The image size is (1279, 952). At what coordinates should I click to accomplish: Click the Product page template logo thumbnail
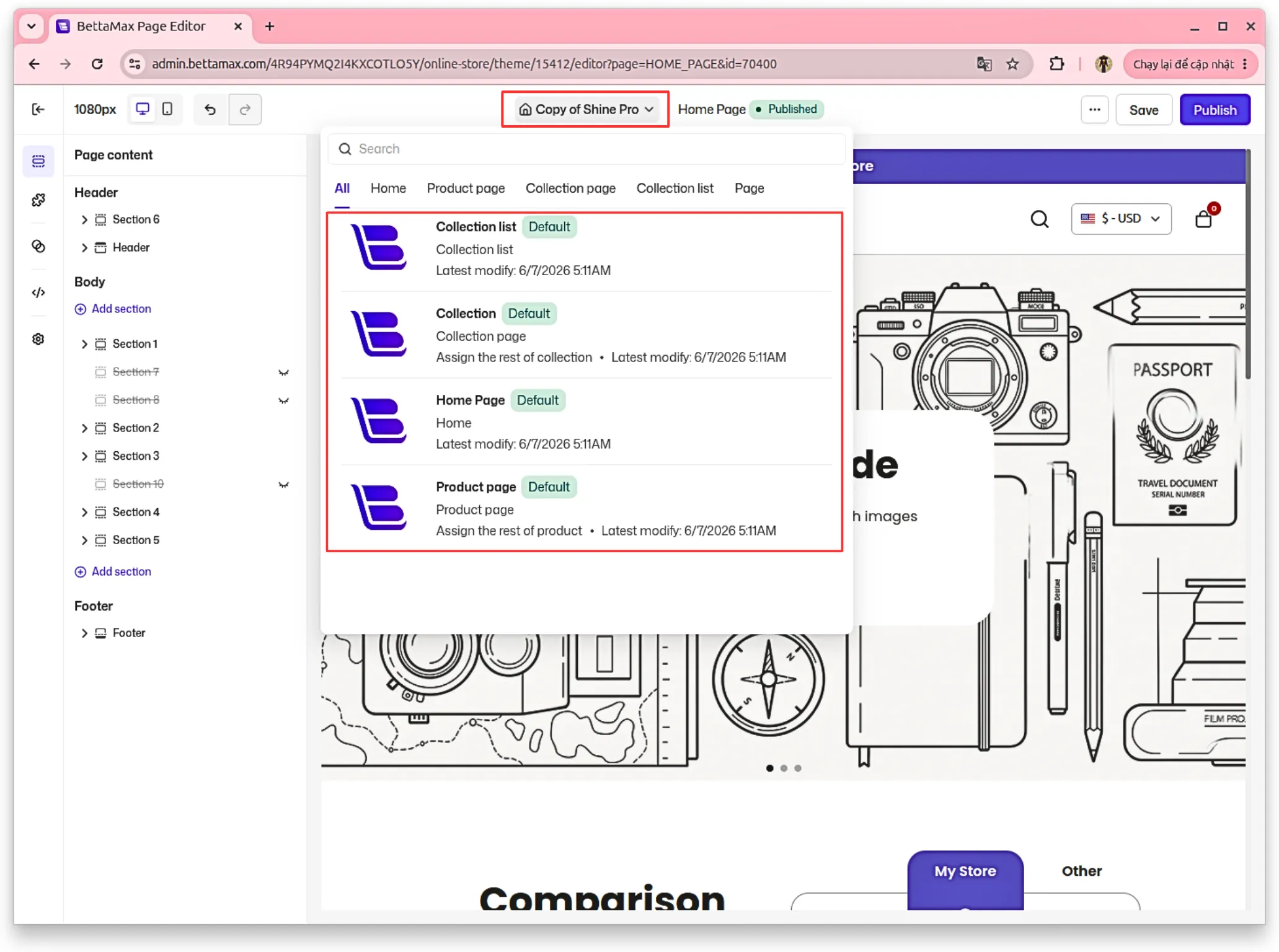379,508
